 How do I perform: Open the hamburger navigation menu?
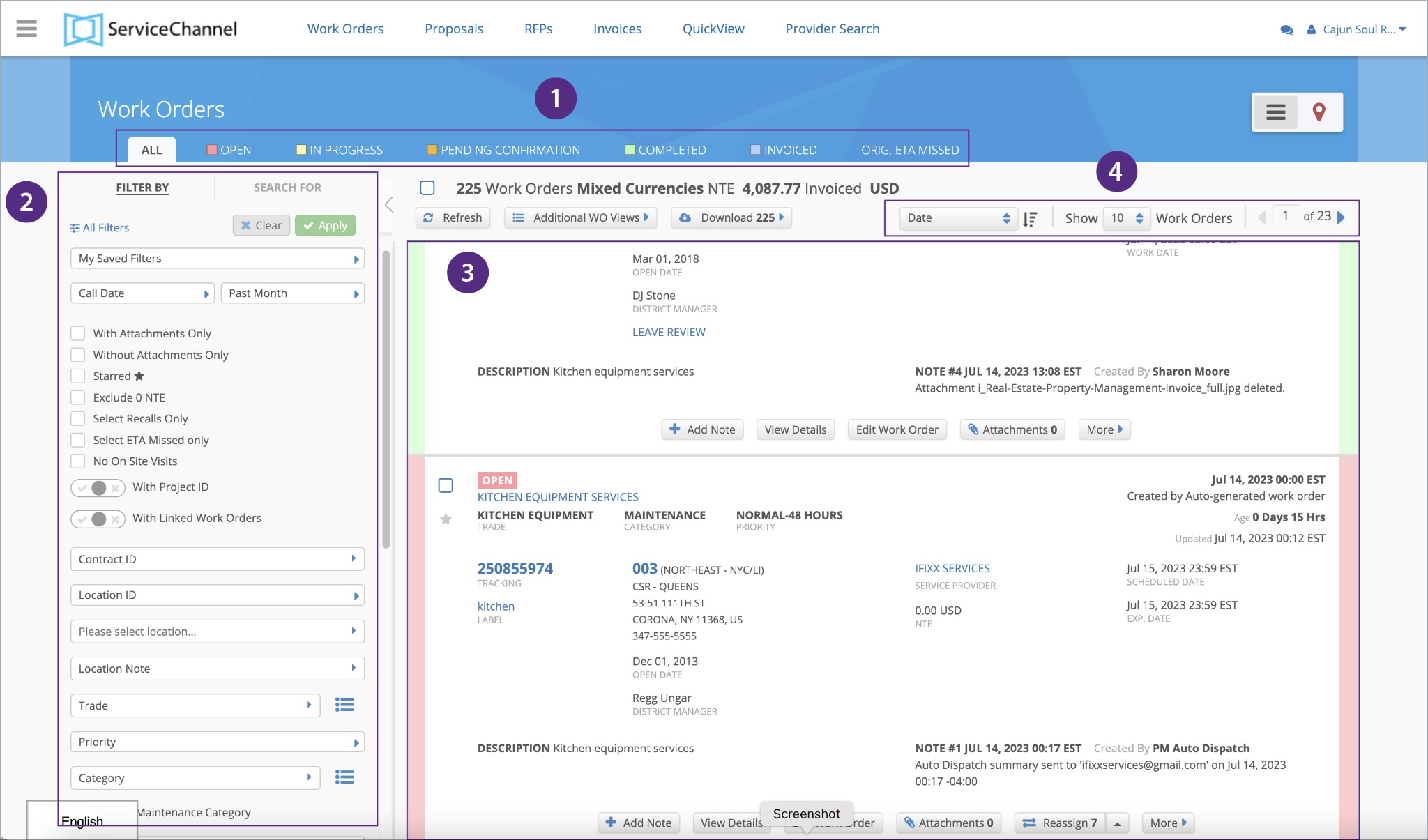[x=26, y=28]
